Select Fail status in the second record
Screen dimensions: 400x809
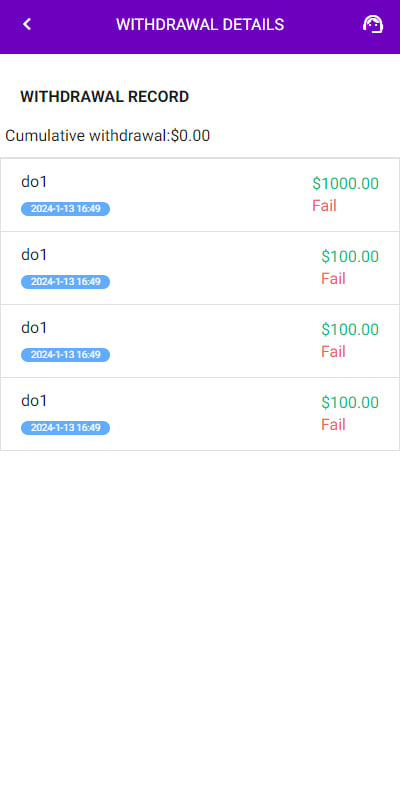pyautogui.click(x=333, y=279)
